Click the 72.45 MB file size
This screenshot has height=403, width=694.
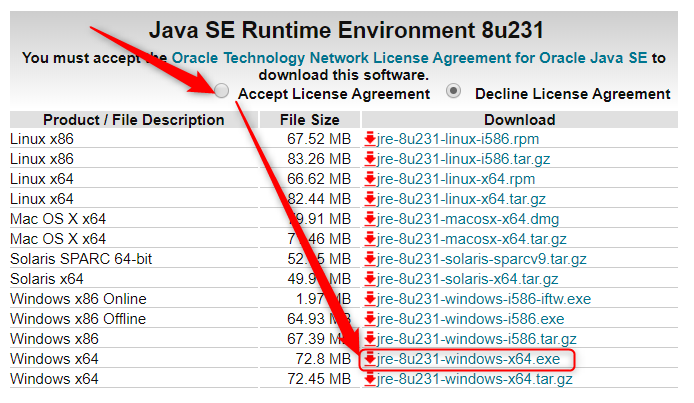[319, 379]
